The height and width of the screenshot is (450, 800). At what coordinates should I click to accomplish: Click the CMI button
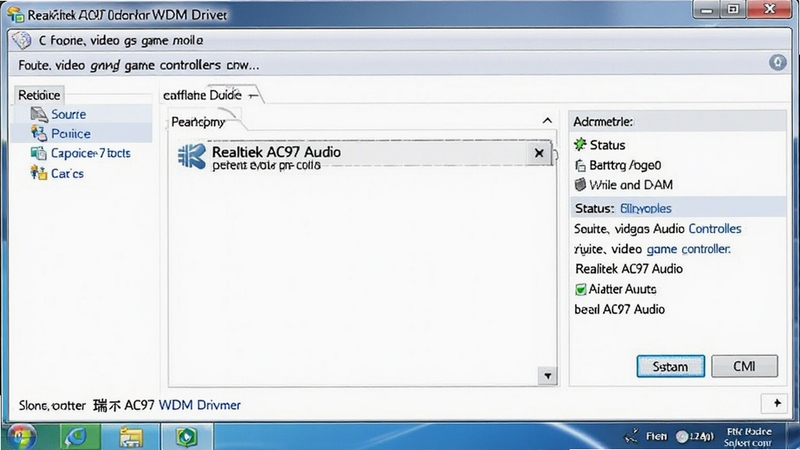coord(744,366)
